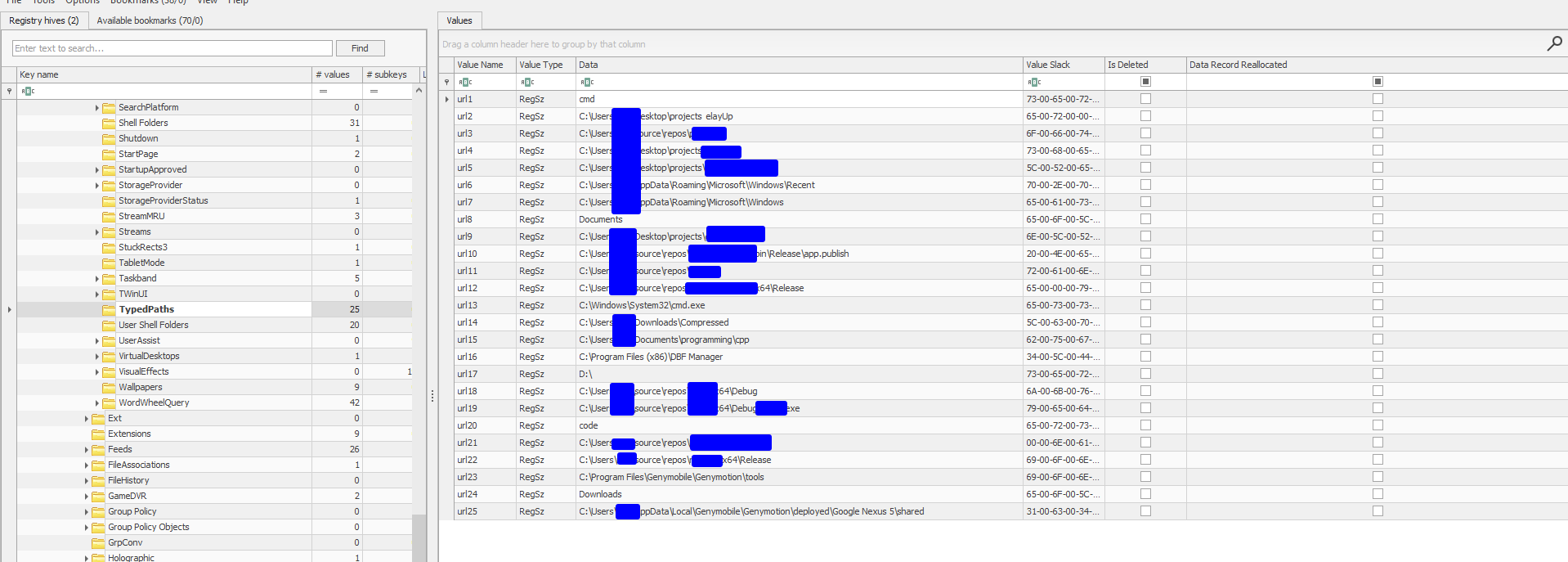This screenshot has height=562, width=1568.
Task: Click the Value Name column filter icon
Action: pos(465,82)
